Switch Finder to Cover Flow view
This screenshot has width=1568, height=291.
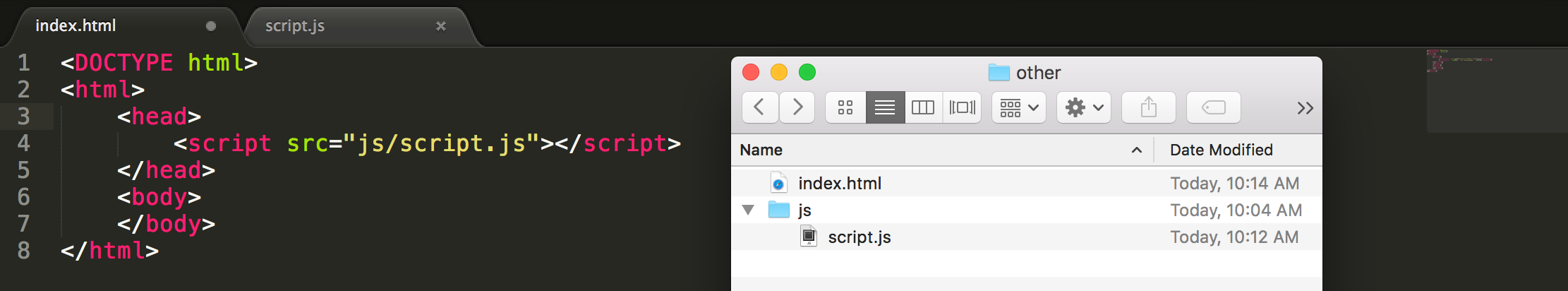962,107
